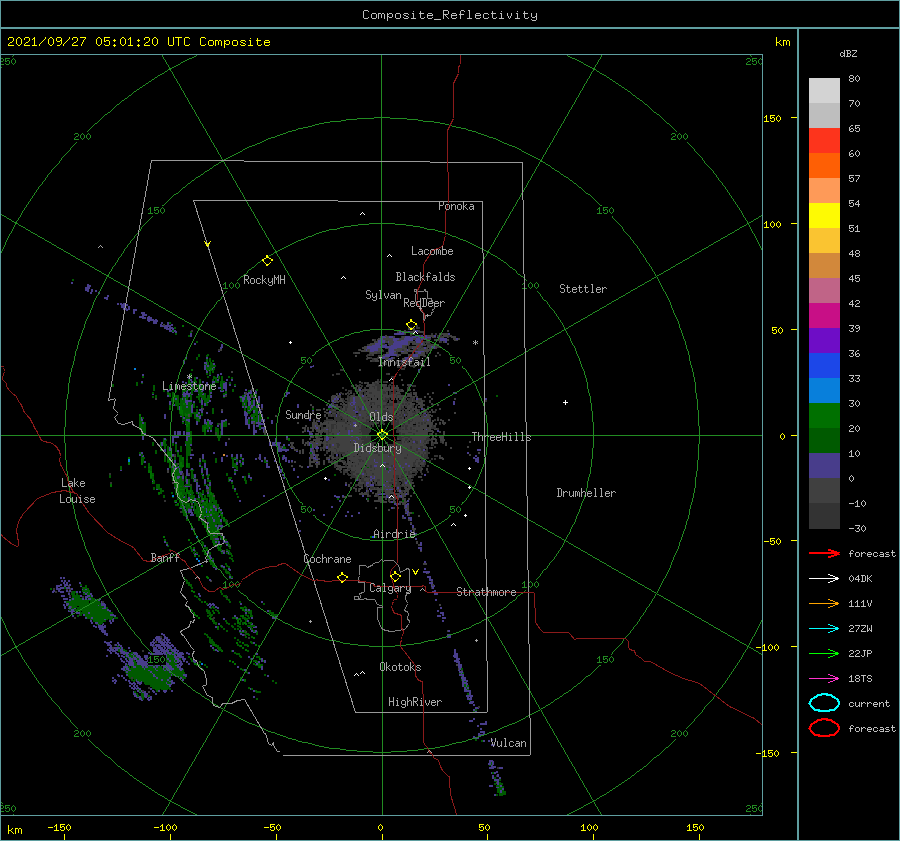Click the Didsbury label
The height and width of the screenshot is (841, 900).
(377, 448)
